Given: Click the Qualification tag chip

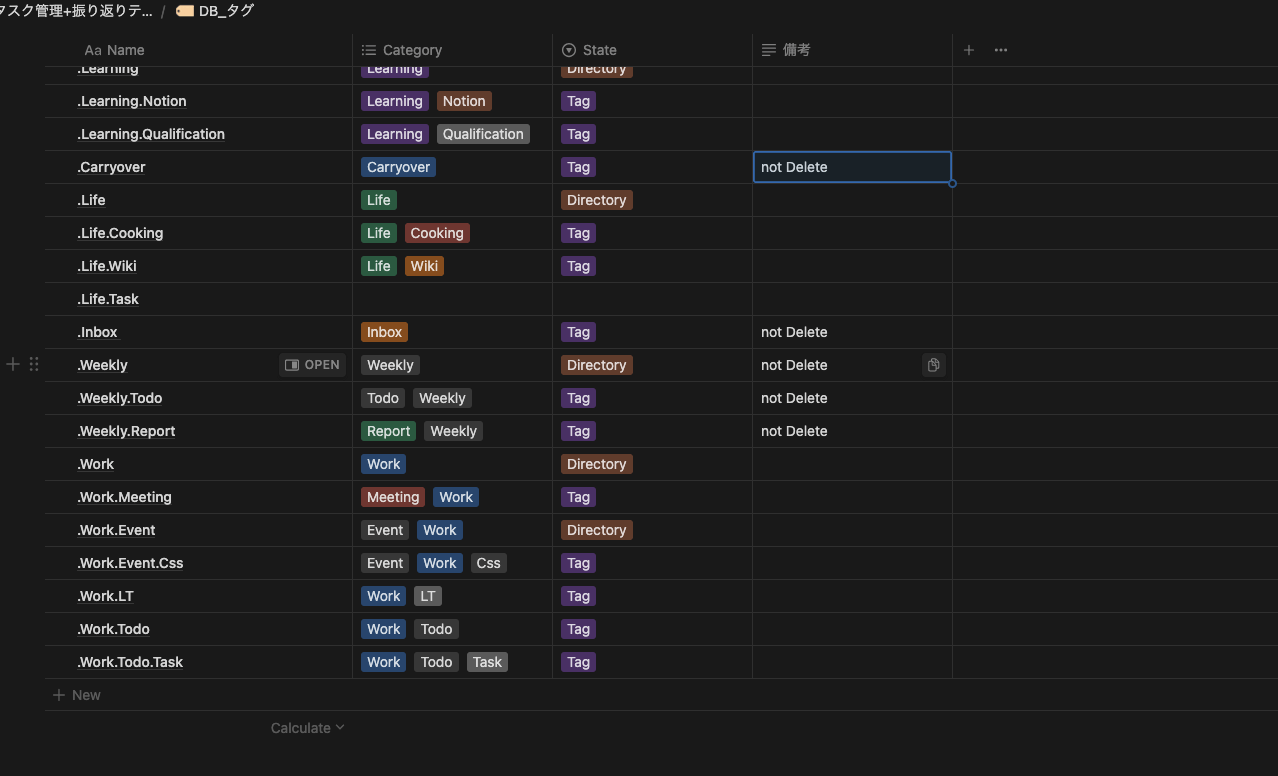Looking at the screenshot, I should 483,134.
